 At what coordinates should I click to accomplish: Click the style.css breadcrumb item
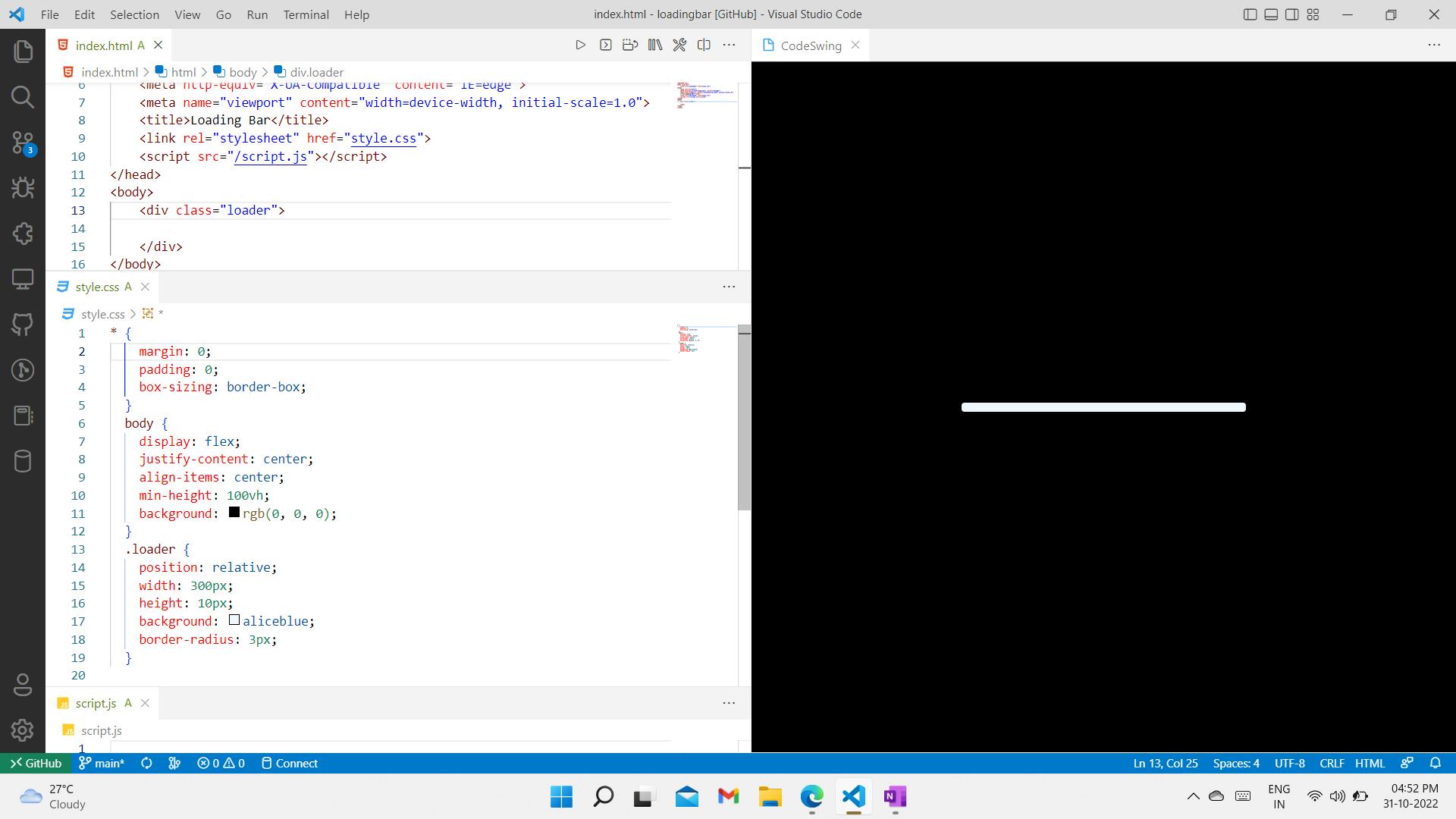[x=94, y=314]
